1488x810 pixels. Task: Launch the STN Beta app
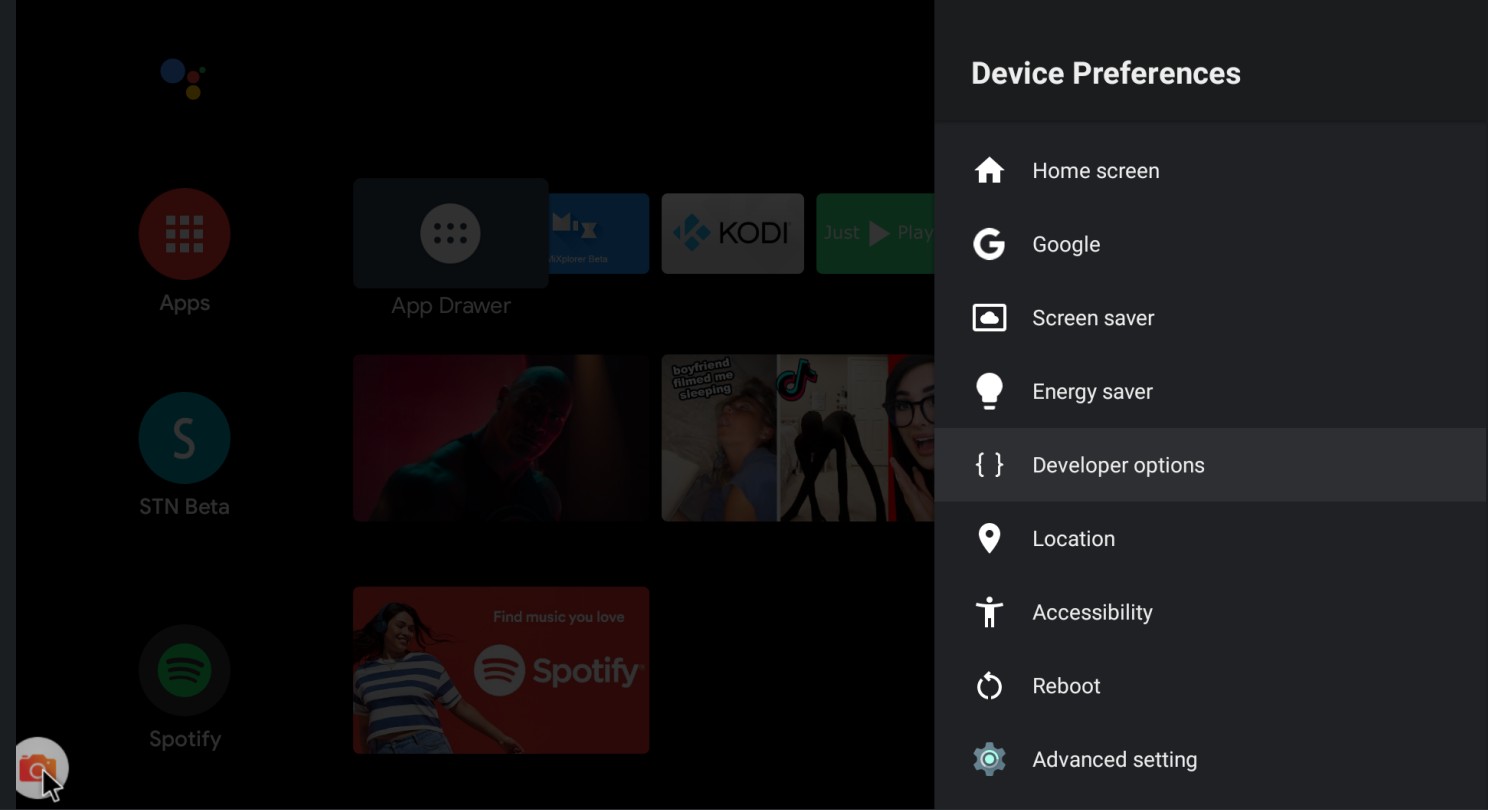click(184, 438)
